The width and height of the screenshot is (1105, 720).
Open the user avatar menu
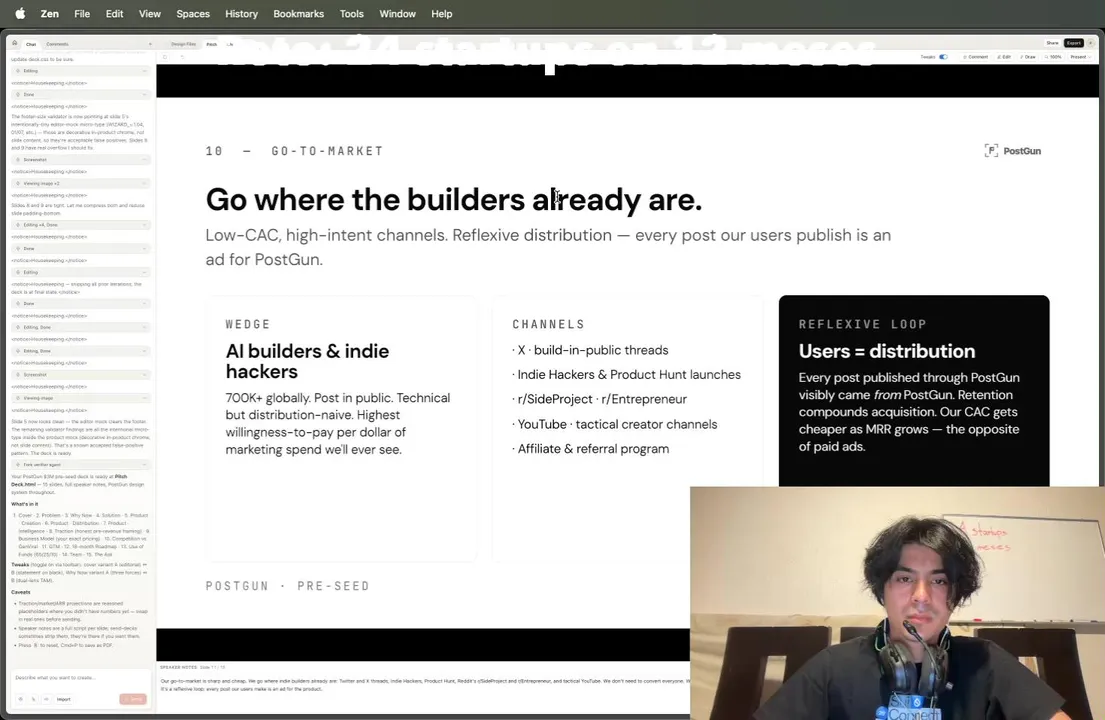point(1090,43)
